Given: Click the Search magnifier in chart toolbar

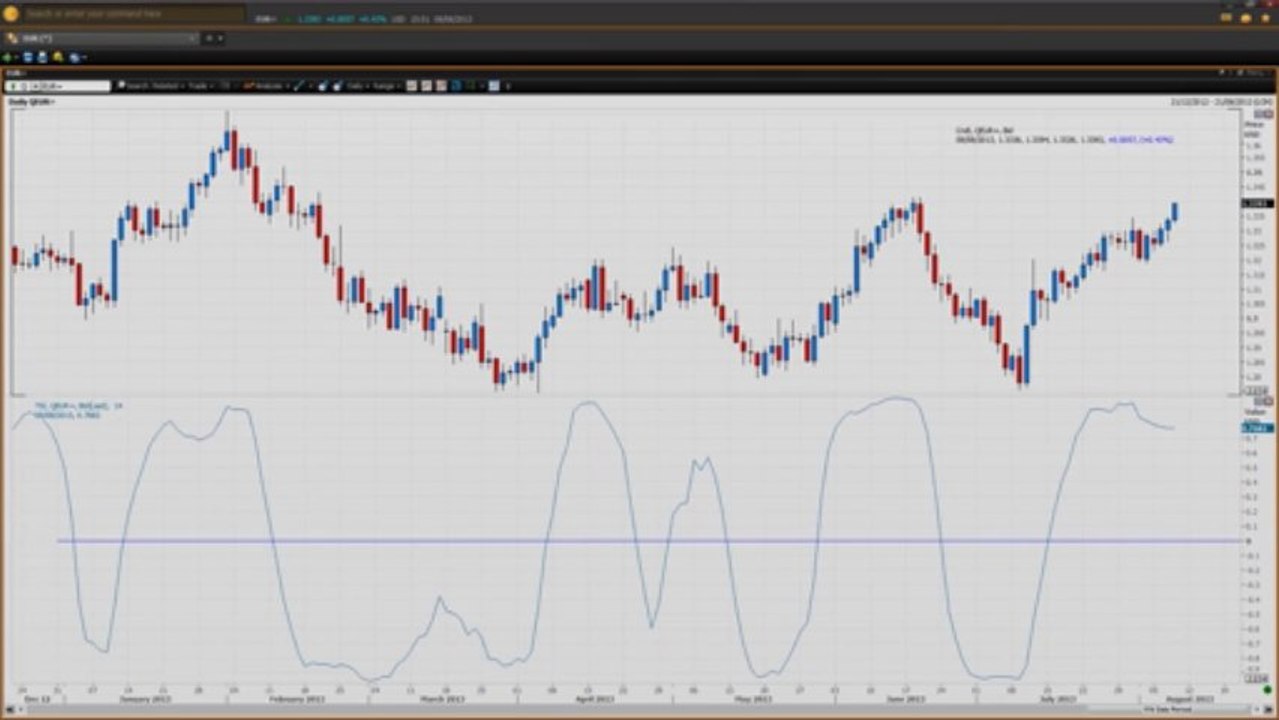Looking at the screenshot, I should [x=121, y=86].
